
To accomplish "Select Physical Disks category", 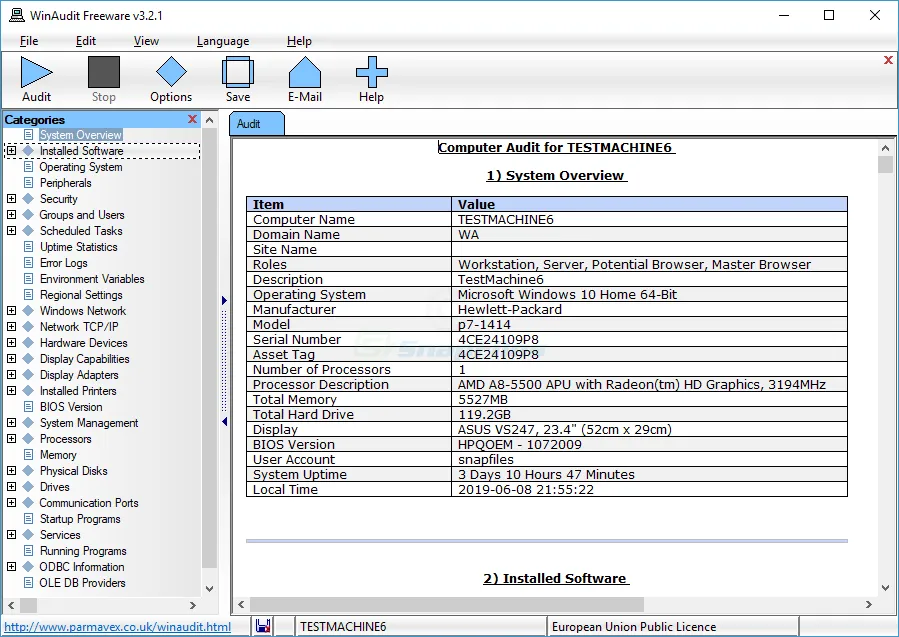I will [73, 471].
